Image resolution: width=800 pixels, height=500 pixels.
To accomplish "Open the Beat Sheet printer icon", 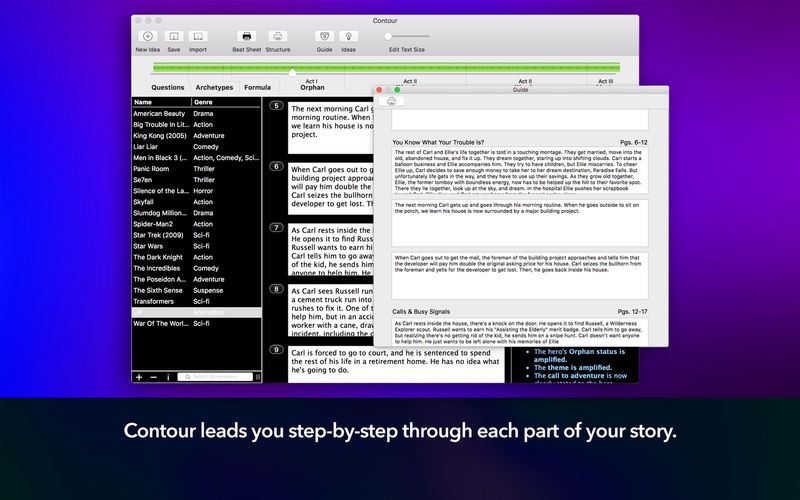I will (246, 36).
